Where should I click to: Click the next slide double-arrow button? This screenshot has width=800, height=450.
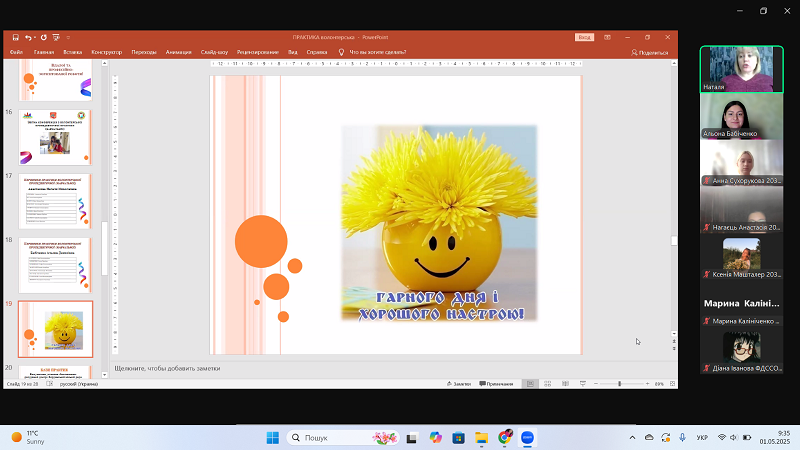[674, 348]
